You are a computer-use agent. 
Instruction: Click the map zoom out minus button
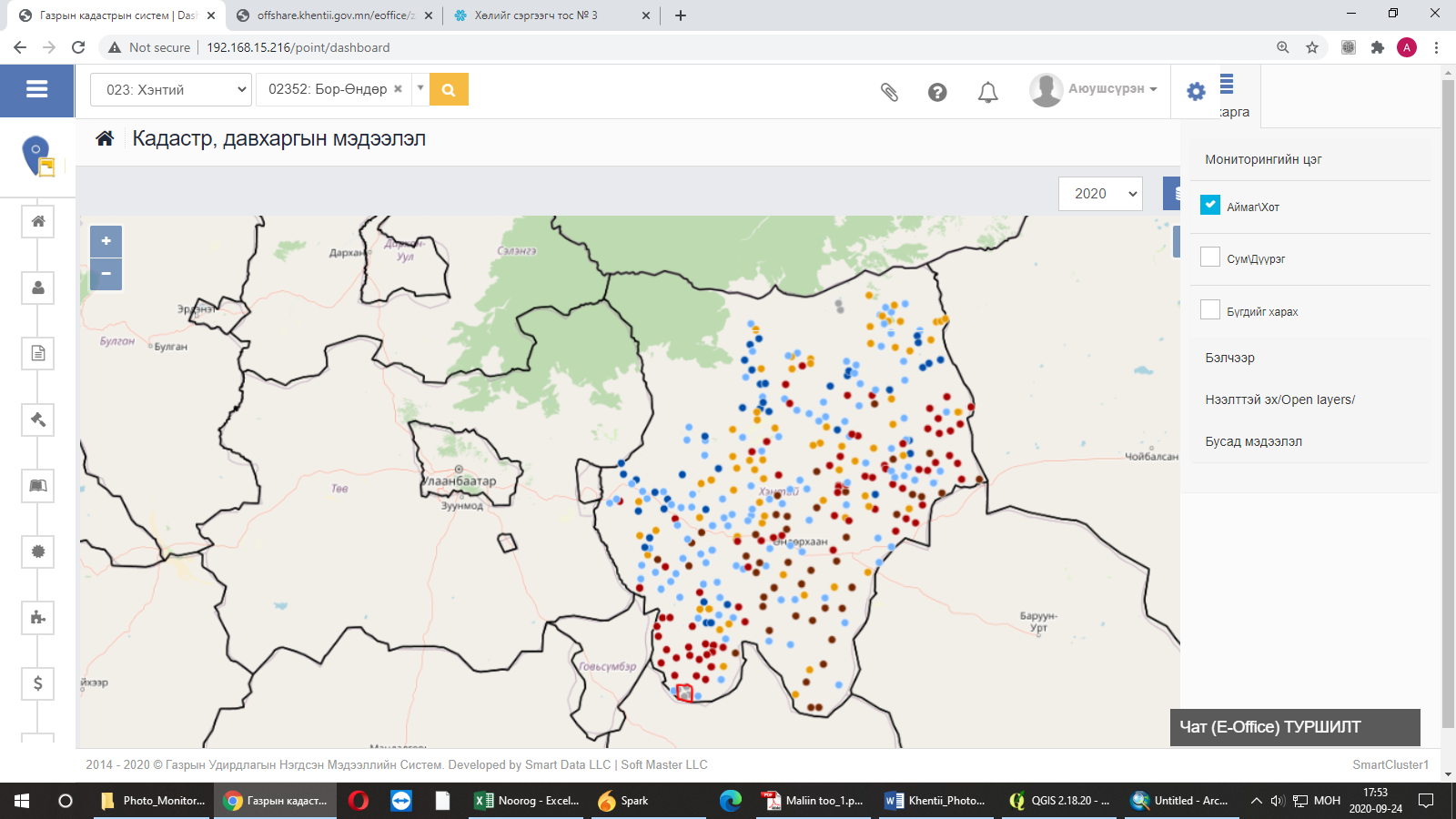(x=106, y=274)
